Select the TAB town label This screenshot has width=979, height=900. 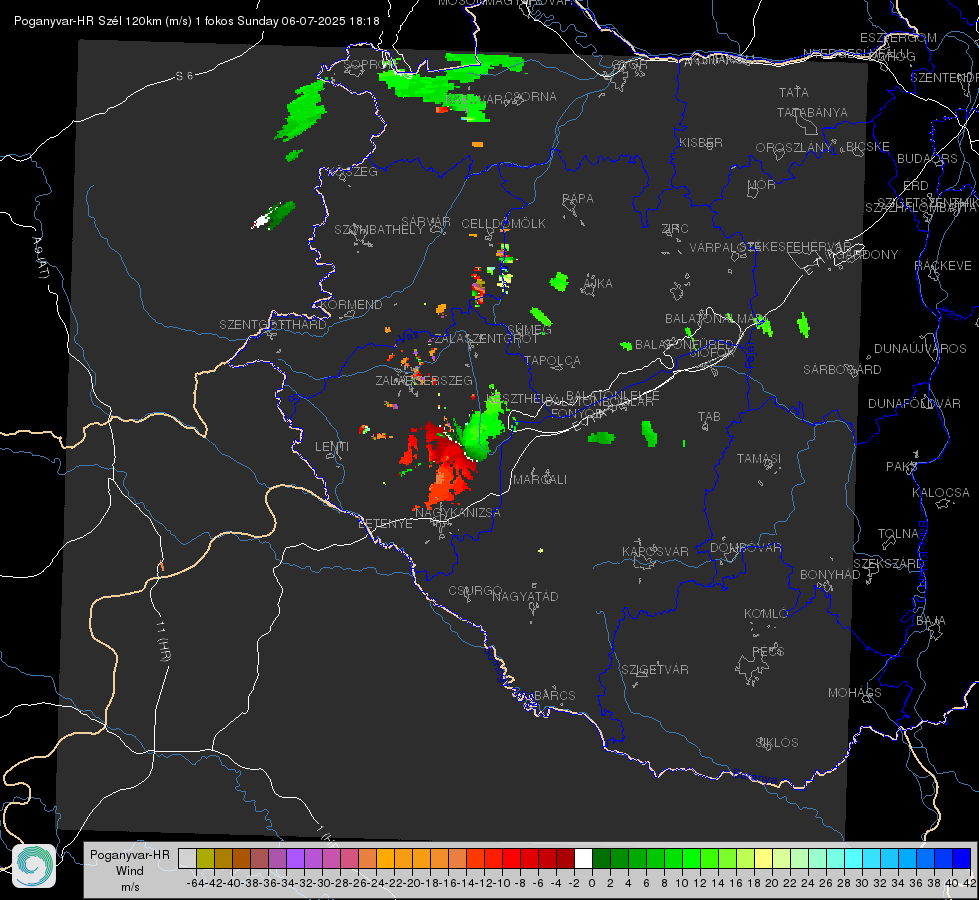click(x=709, y=417)
